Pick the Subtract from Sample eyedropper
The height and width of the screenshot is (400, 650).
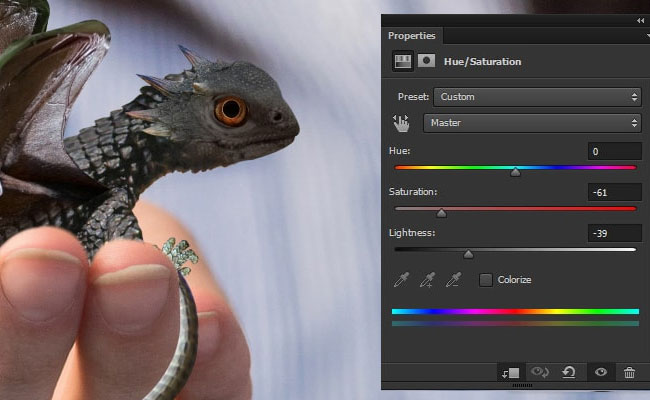454,280
